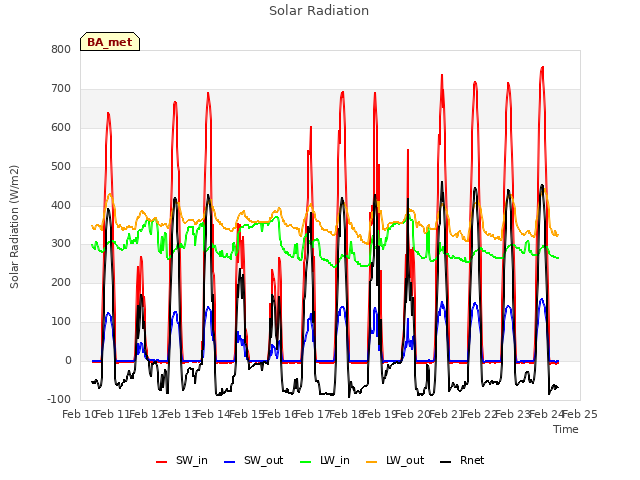
Task: Click the 300 y-axis tick label
Action: pyautogui.click(x=61, y=244)
